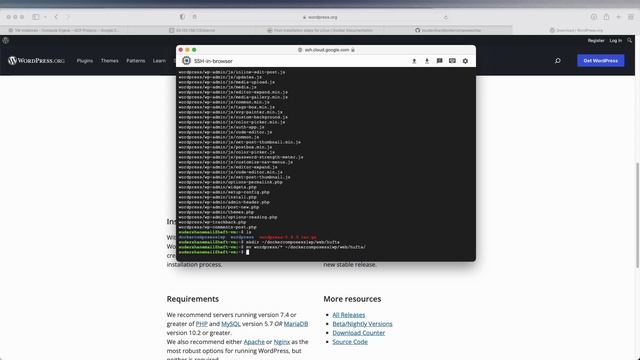Screen dimensions: 640x360
Task: Click the terminal prompt cursor line
Action: point(214,252)
